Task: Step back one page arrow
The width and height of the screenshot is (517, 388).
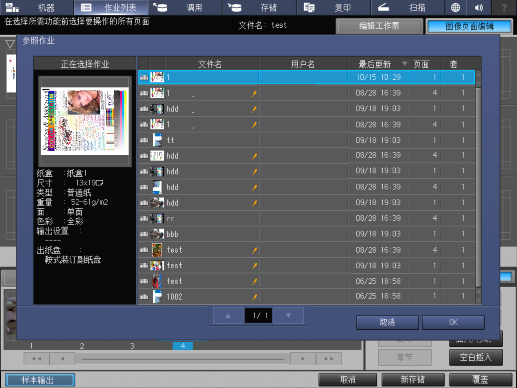Action: click(62, 359)
